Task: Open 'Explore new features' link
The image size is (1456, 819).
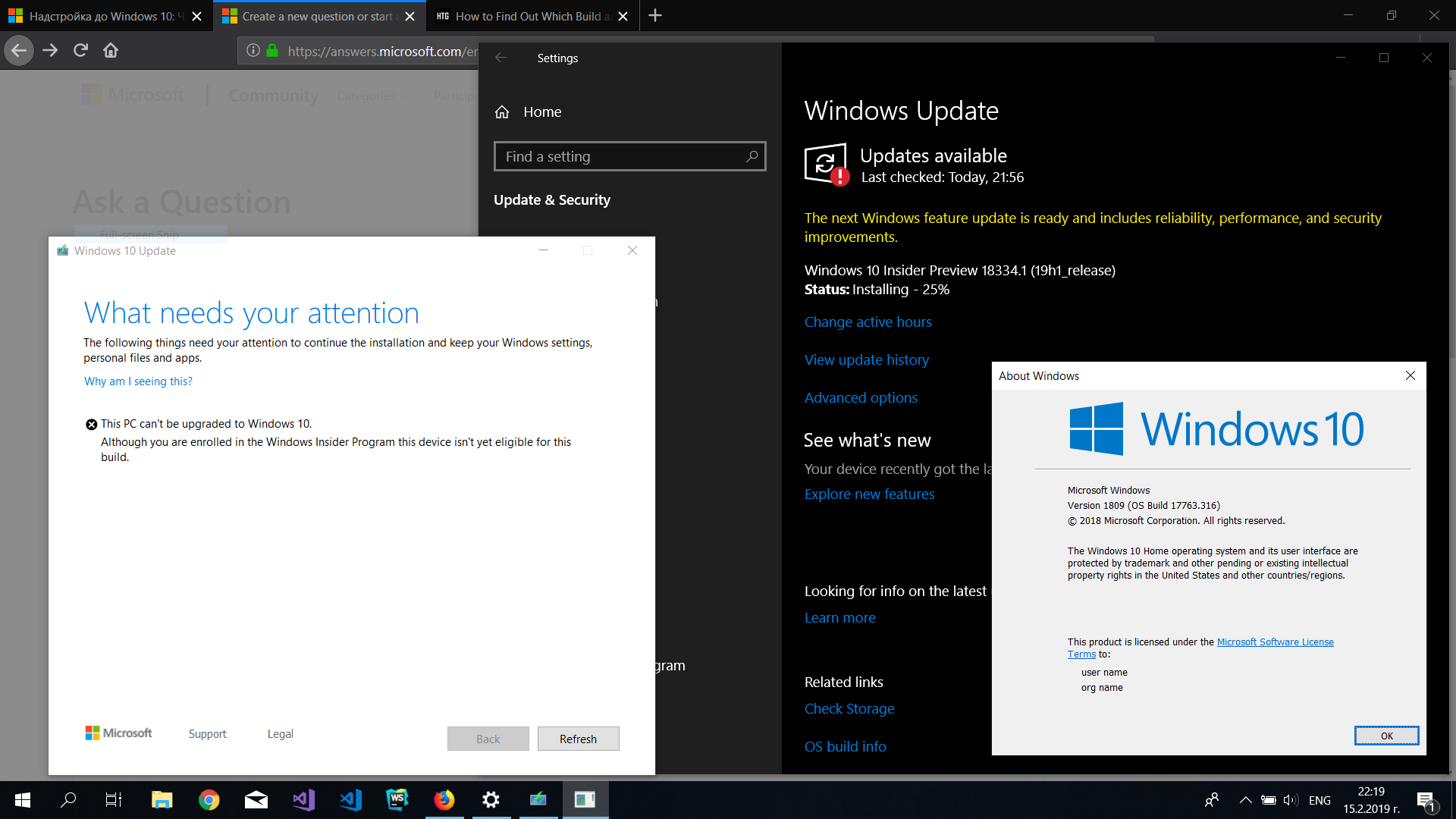Action: tap(869, 494)
